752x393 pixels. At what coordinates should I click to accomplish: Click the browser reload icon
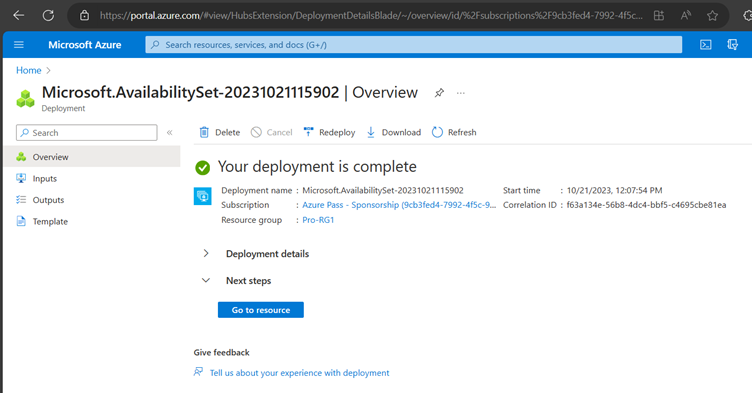[x=48, y=15]
